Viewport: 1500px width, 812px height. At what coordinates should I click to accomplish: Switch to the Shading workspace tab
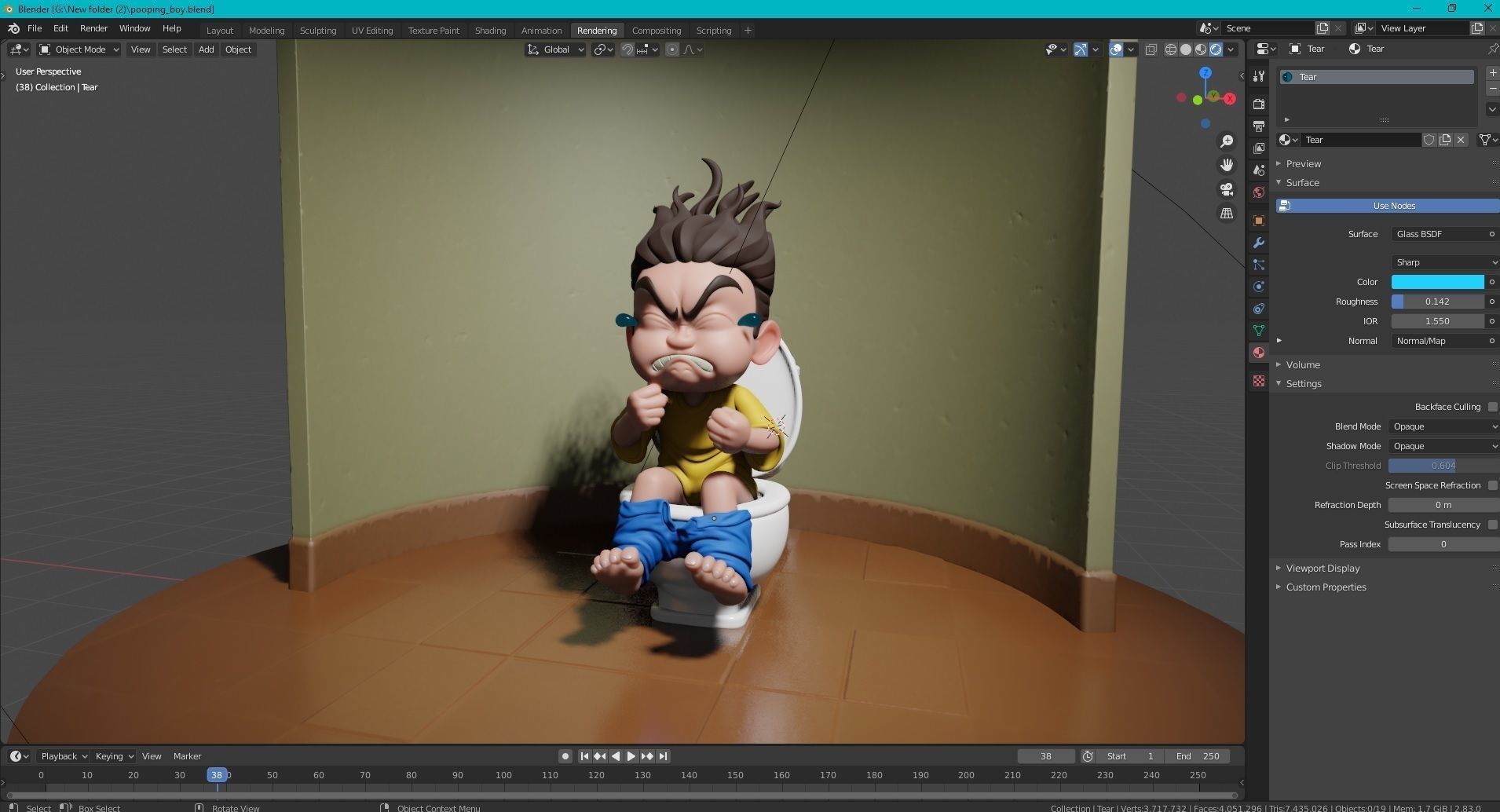click(x=490, y=31)
